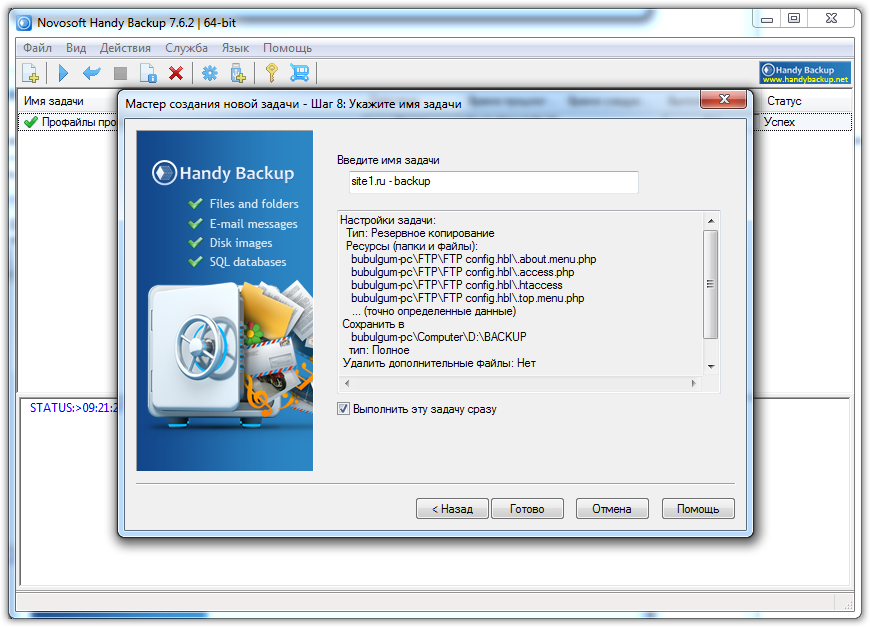
Task: Click the .top.menu.php resource line
Action: pos(468,299)
